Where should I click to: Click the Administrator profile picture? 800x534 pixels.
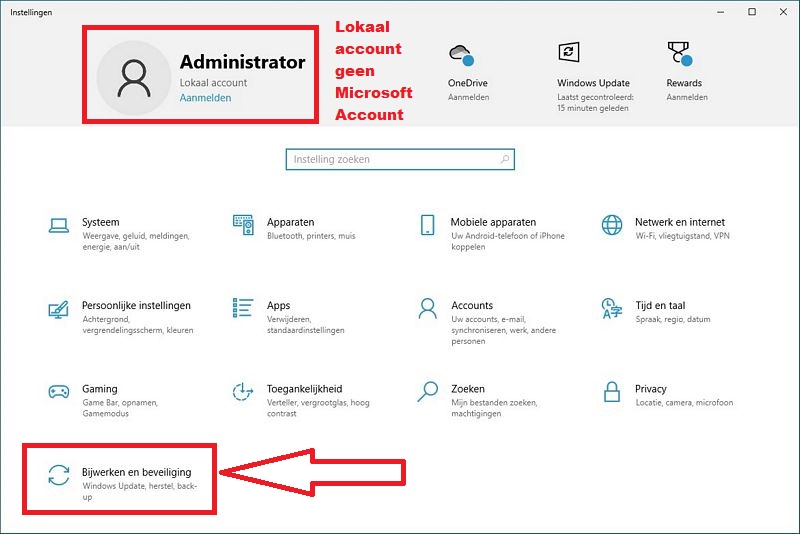tap(134, 78)
